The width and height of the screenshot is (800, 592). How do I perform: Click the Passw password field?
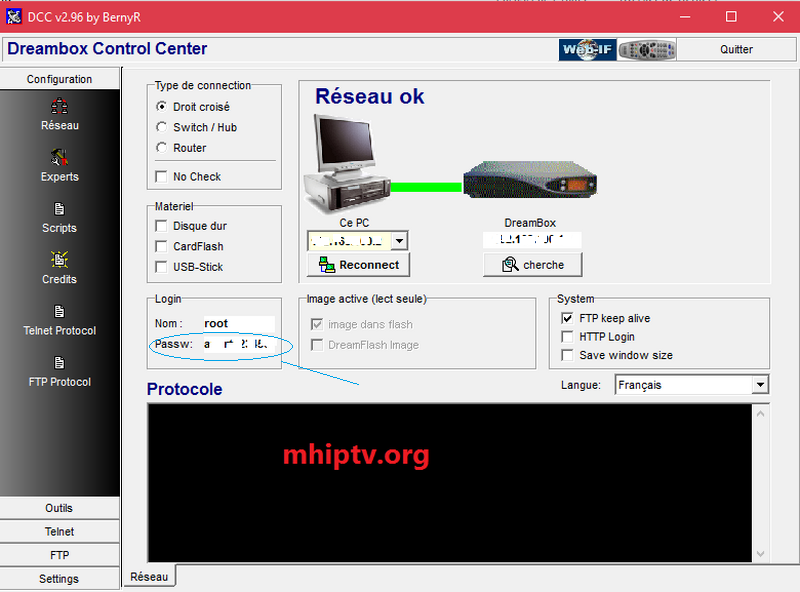(x=239, y=344)
